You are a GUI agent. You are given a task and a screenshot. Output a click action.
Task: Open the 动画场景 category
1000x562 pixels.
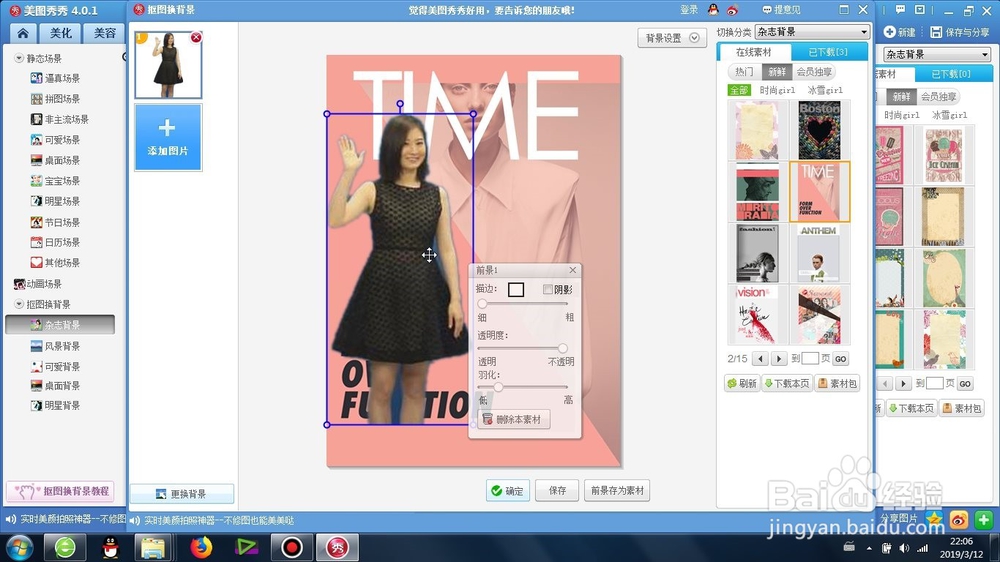click(38, 284)
